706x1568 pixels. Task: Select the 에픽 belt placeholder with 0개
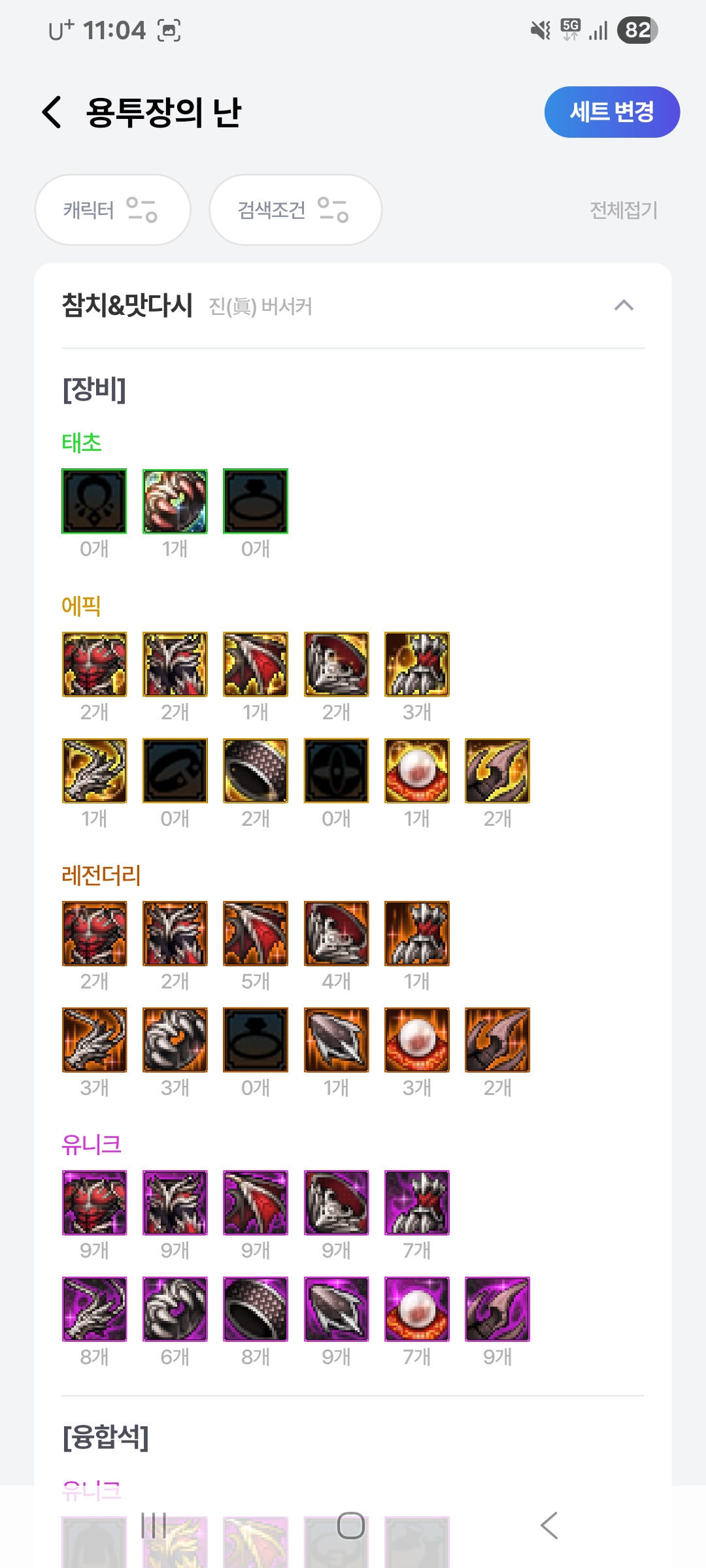[x=175, y=771]
